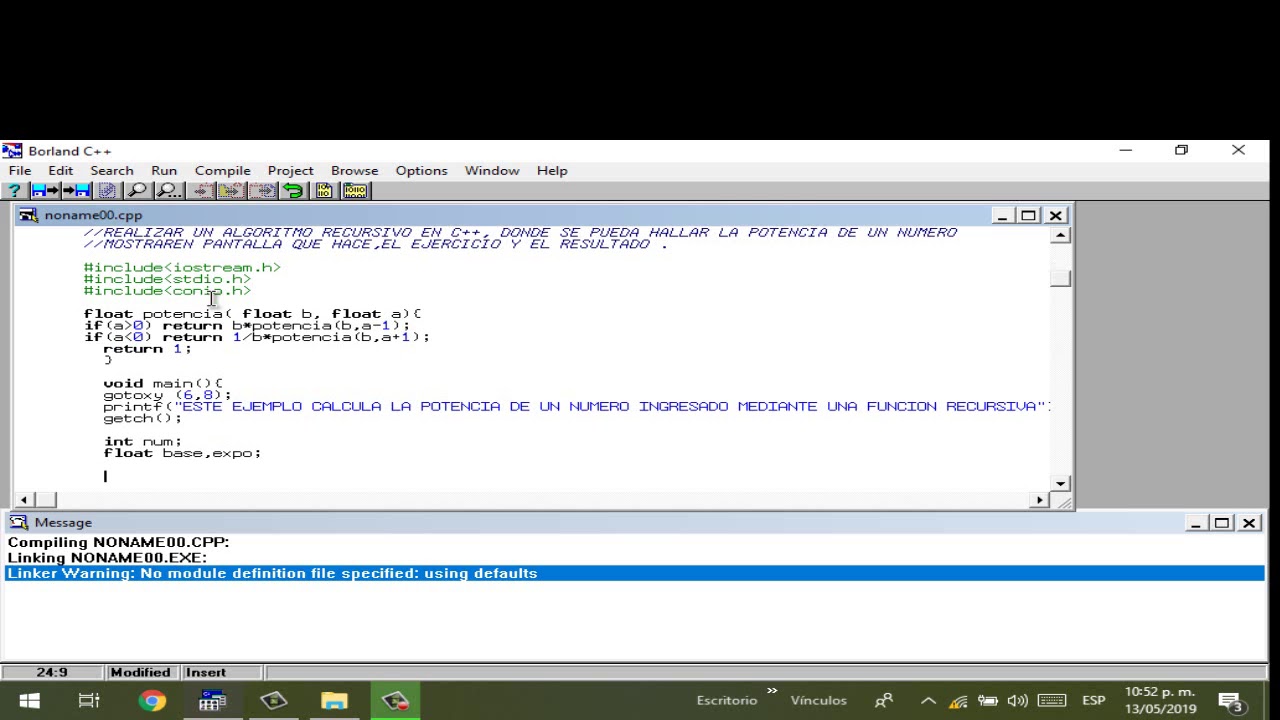The height and width of the screenshot is (720, 1280).
Task: Click the editor vertical scrollbar up arrow
Action: (1061, 235)
